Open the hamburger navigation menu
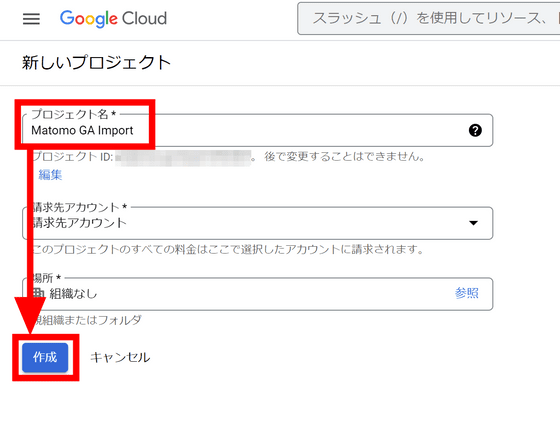Screen dimensions: 560x424 click(31, 19)
